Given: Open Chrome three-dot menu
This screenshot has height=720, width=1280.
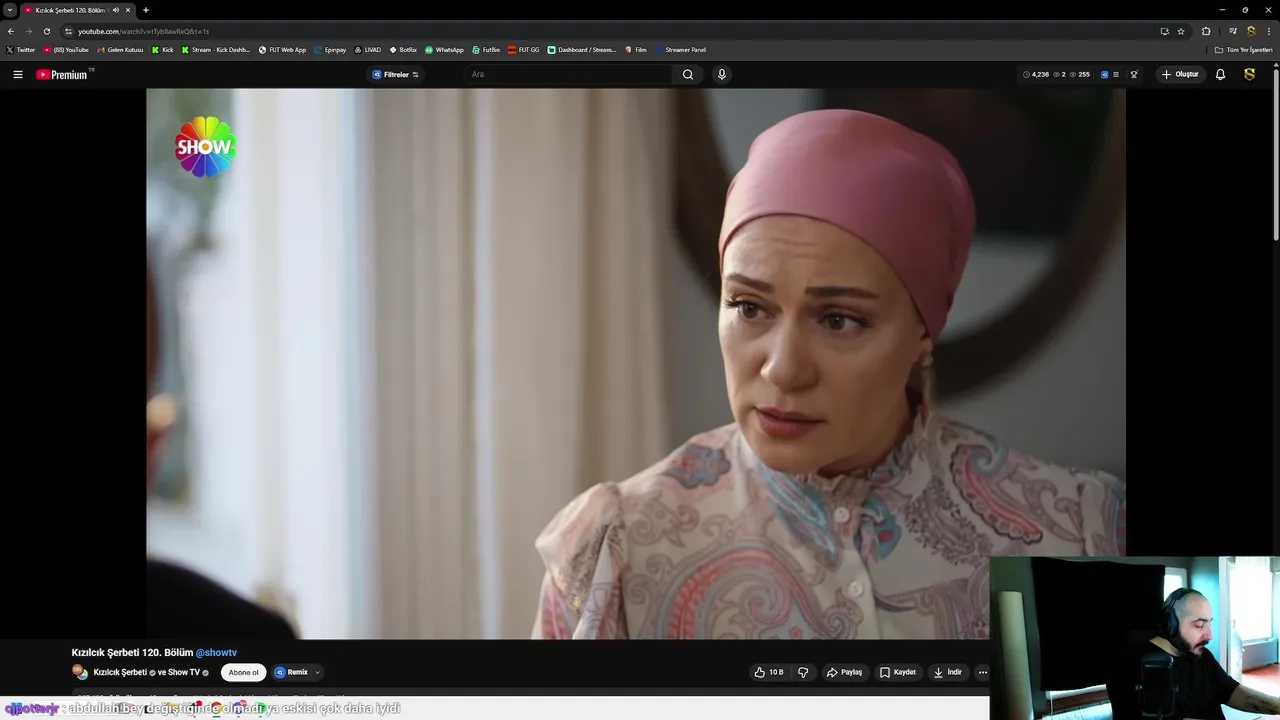Looking at the screenshot, I should 1268,31.
